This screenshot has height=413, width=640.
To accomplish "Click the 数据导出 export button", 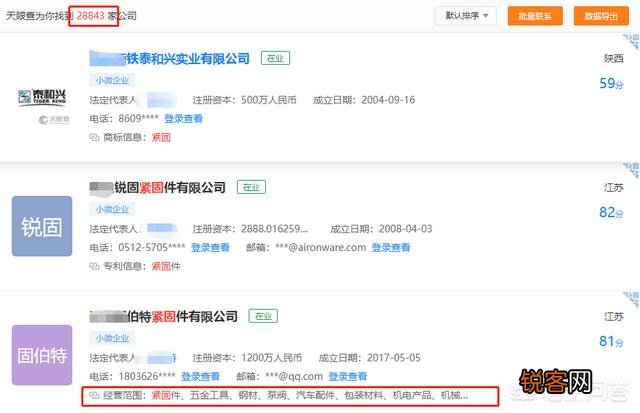I will click(601, 16).
